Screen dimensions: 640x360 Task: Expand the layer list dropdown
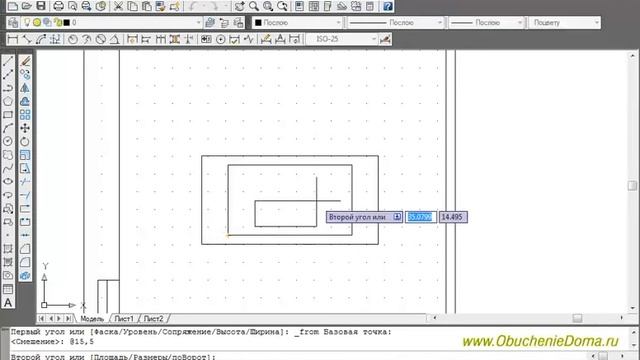(x=198, y=22)
